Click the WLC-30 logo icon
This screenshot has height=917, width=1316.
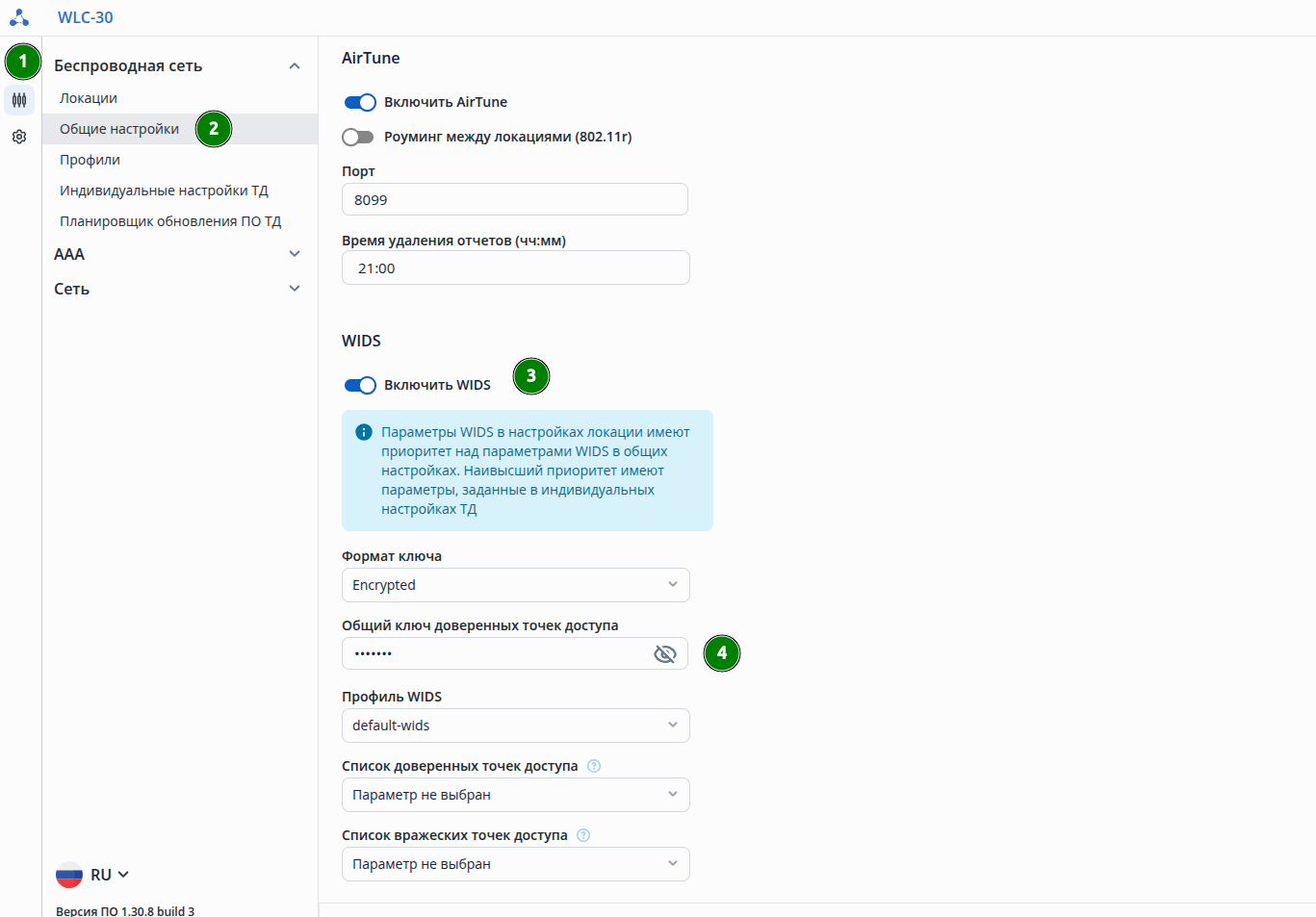point(19,17)
